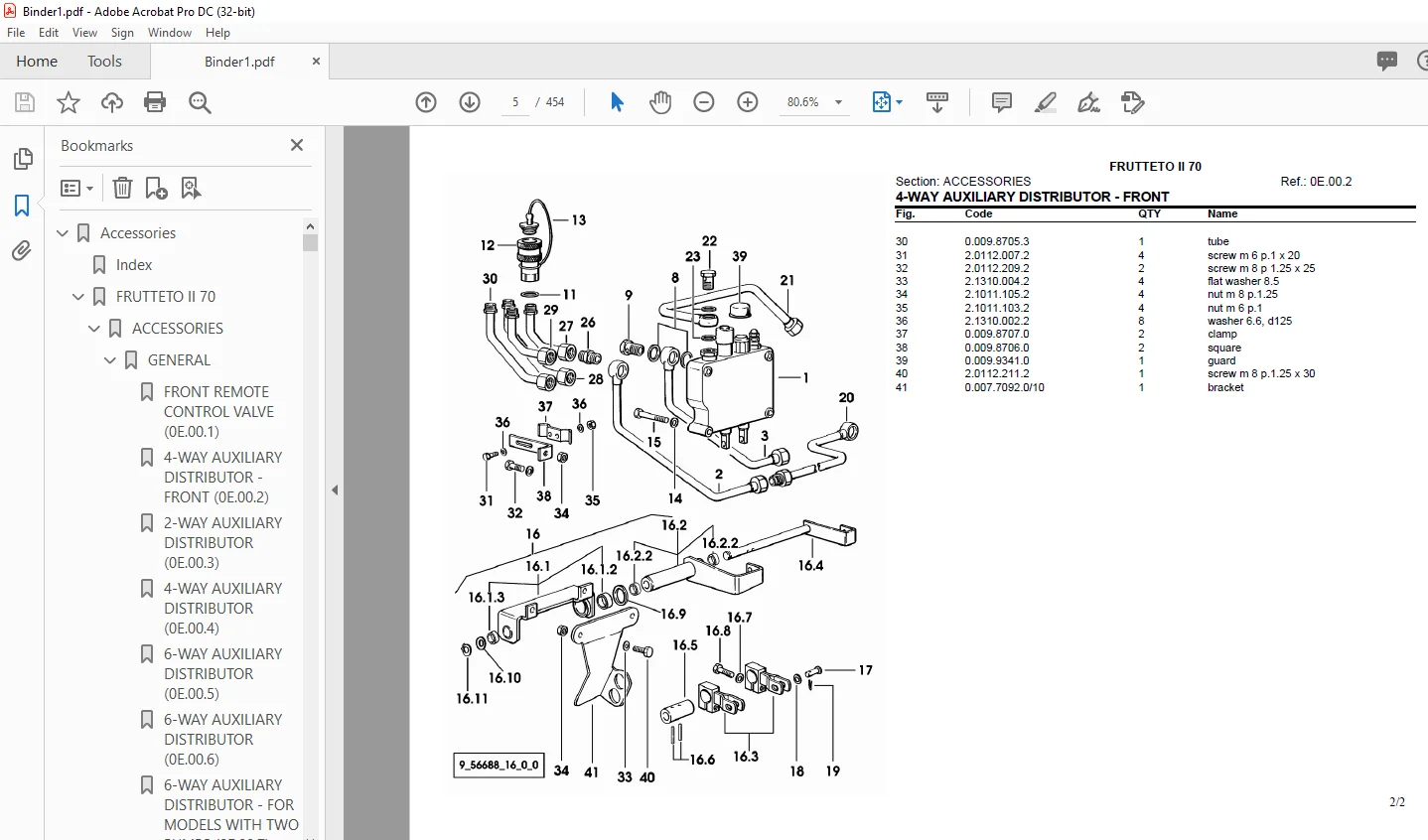The image size is (1428, 840).
Task: Switch to the Tools tab
Action: (x=104, y=62)
